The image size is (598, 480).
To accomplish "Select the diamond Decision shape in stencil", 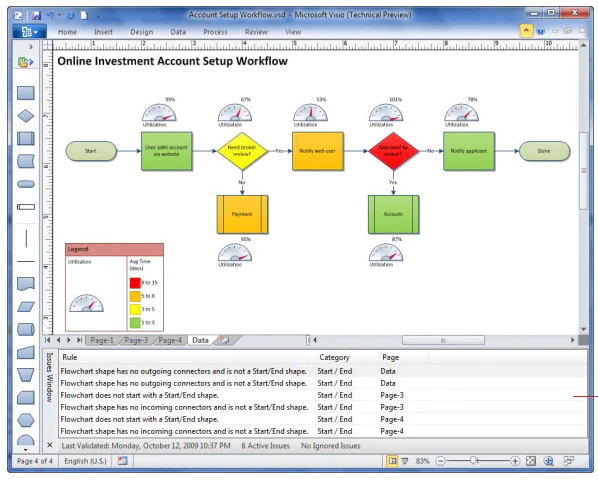I will [x=26, y=116].
